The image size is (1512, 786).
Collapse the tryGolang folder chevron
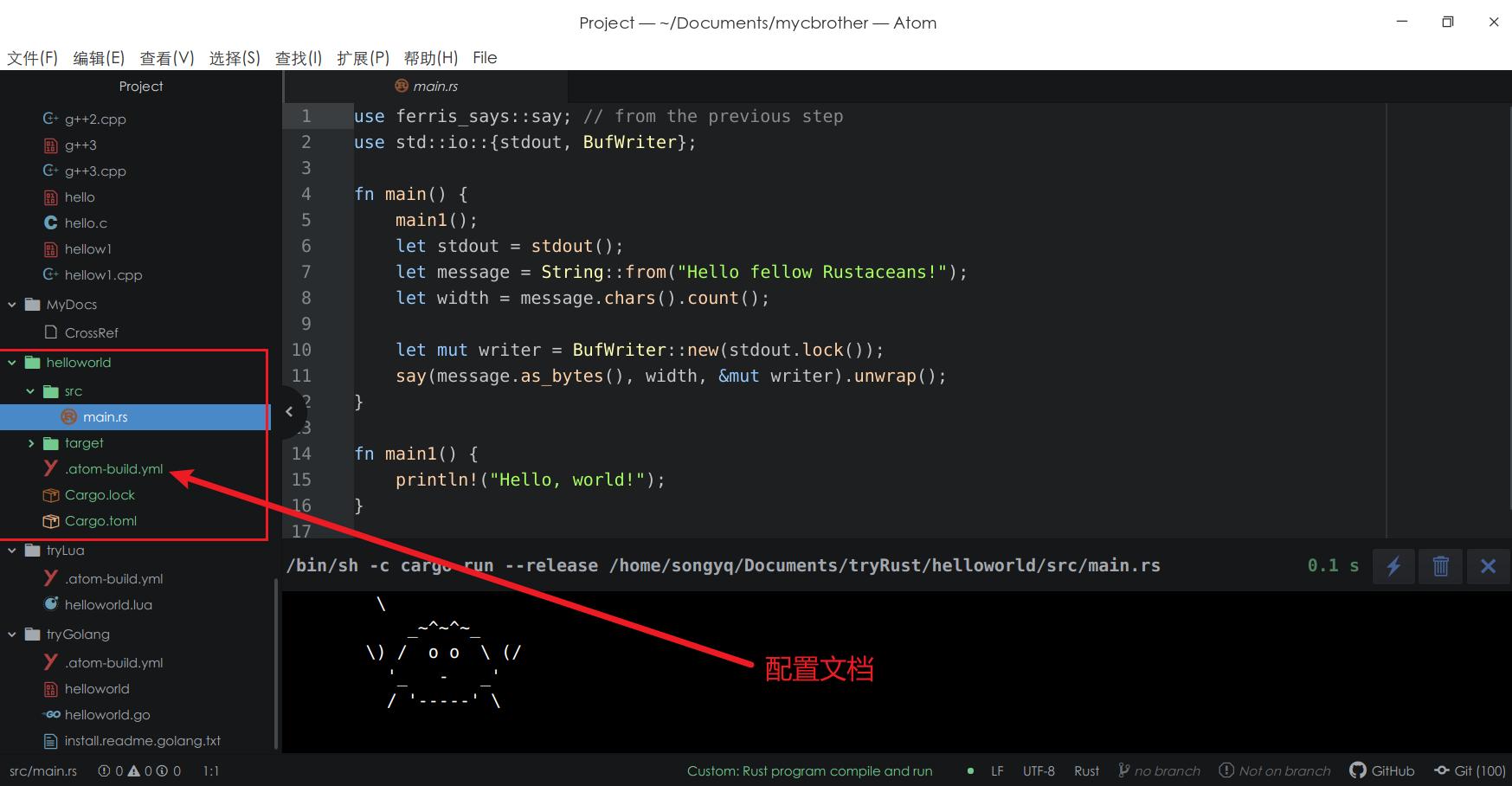[12, 634]
